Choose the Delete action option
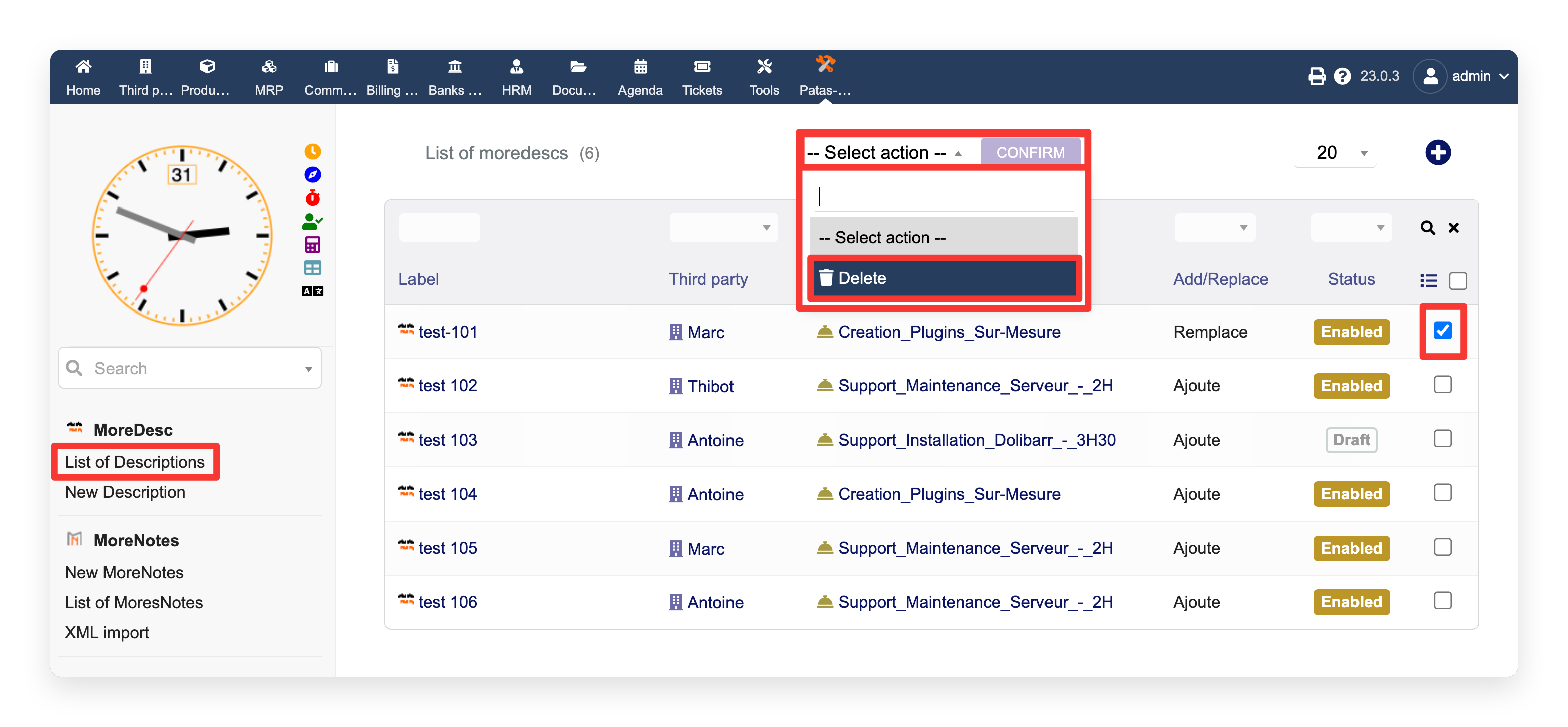The width and height of the screenshot is (1568, 727). [x=944, y=278]
